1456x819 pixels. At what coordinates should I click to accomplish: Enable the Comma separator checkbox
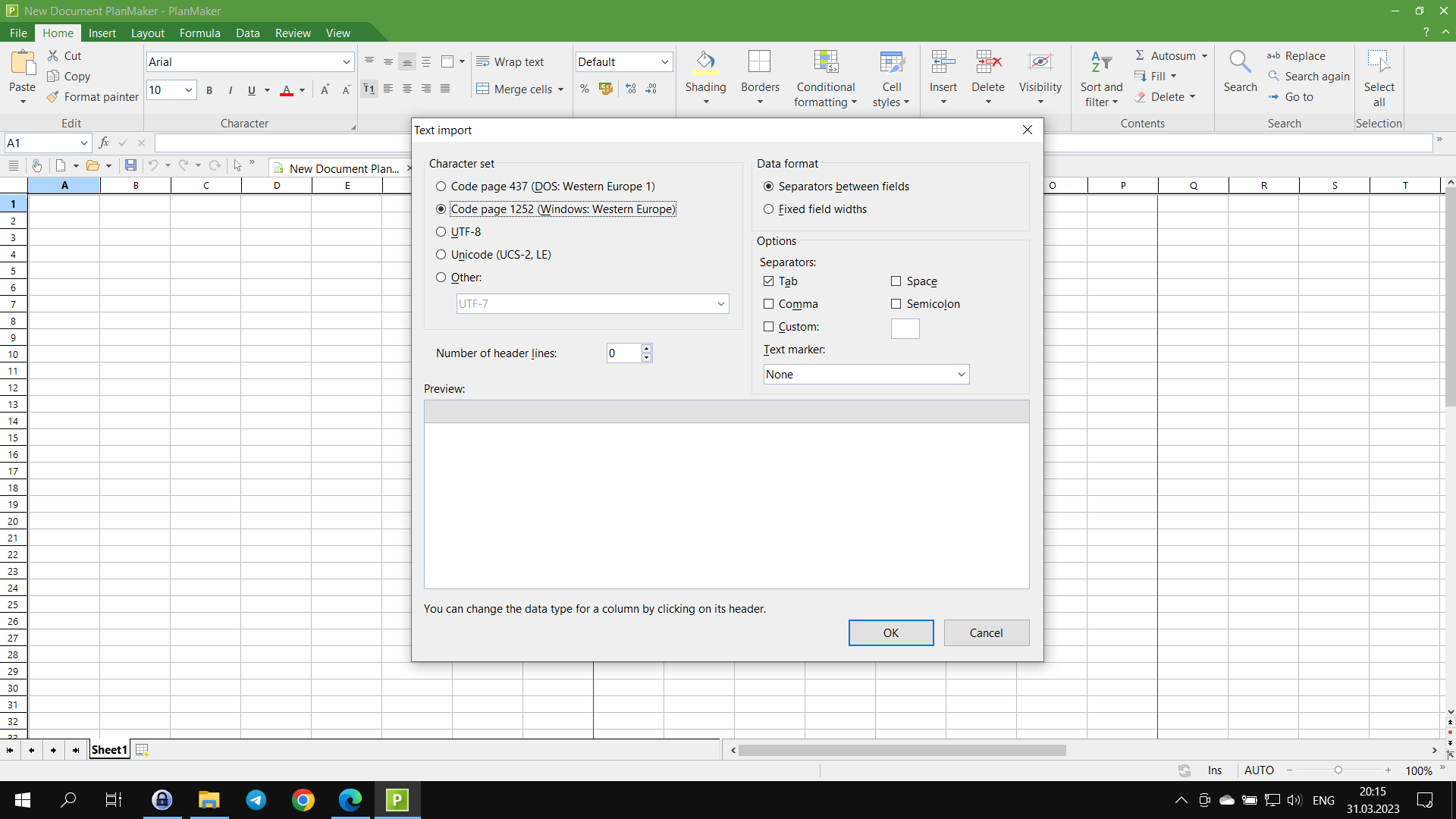point(769,304)
